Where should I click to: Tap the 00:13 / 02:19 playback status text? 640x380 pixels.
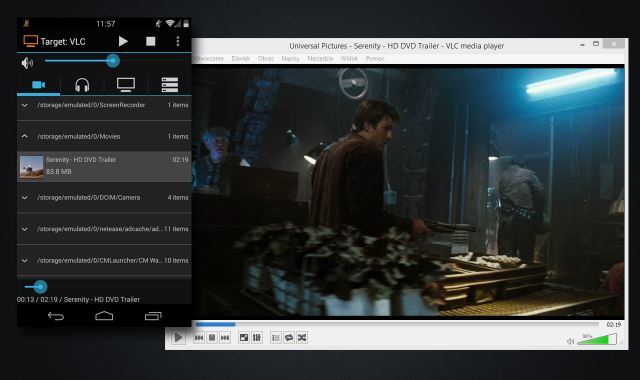[x=78, y=300]
